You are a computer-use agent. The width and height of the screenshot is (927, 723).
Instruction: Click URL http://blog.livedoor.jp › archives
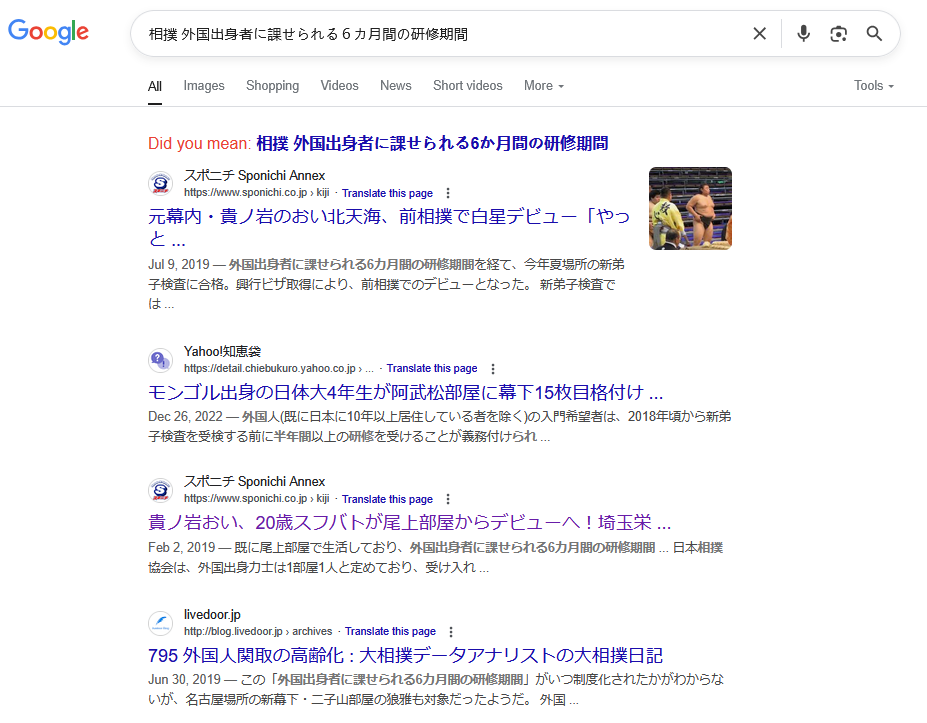258,631
